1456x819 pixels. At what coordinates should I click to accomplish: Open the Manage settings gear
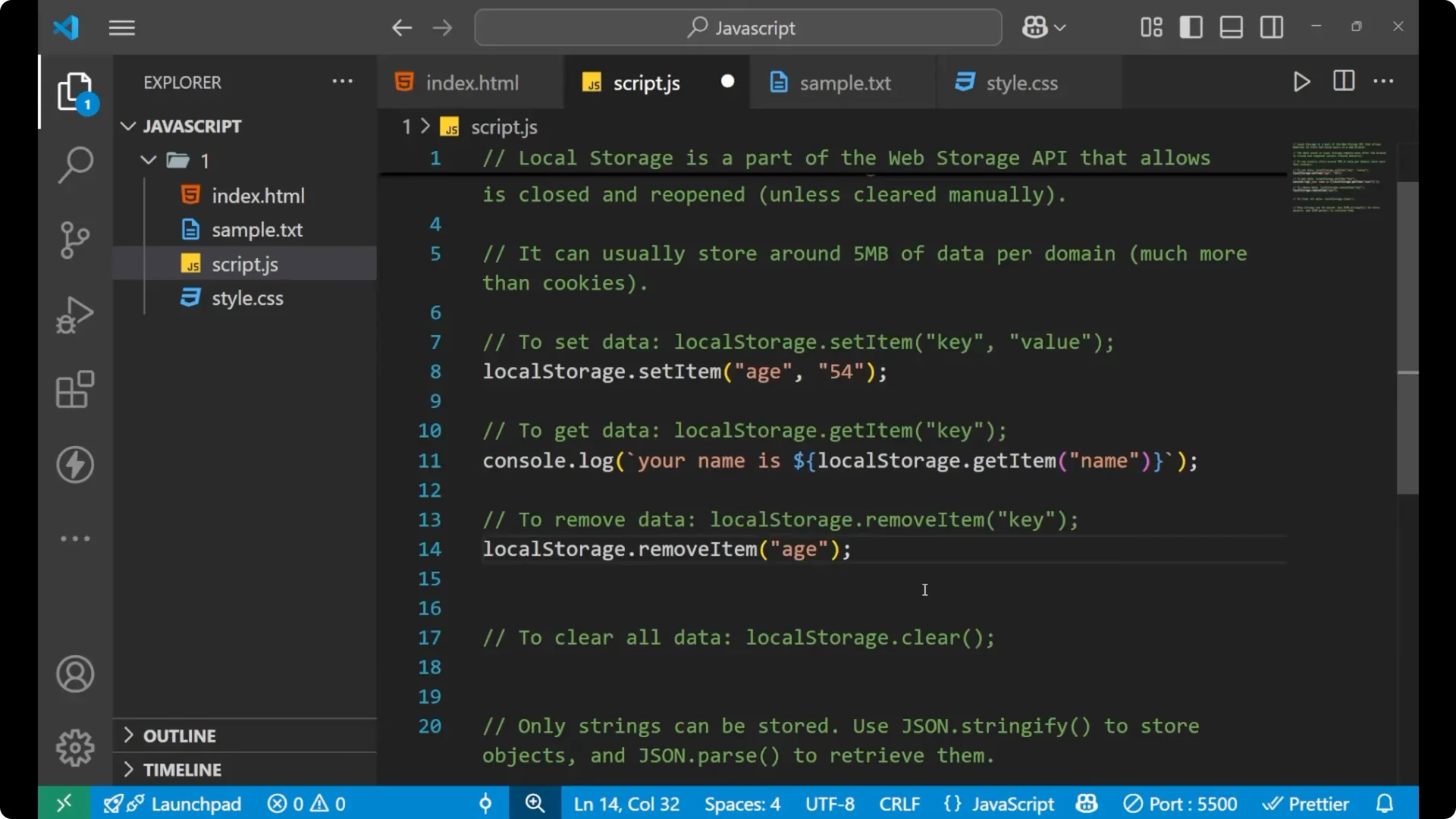[x=74, y=747]
